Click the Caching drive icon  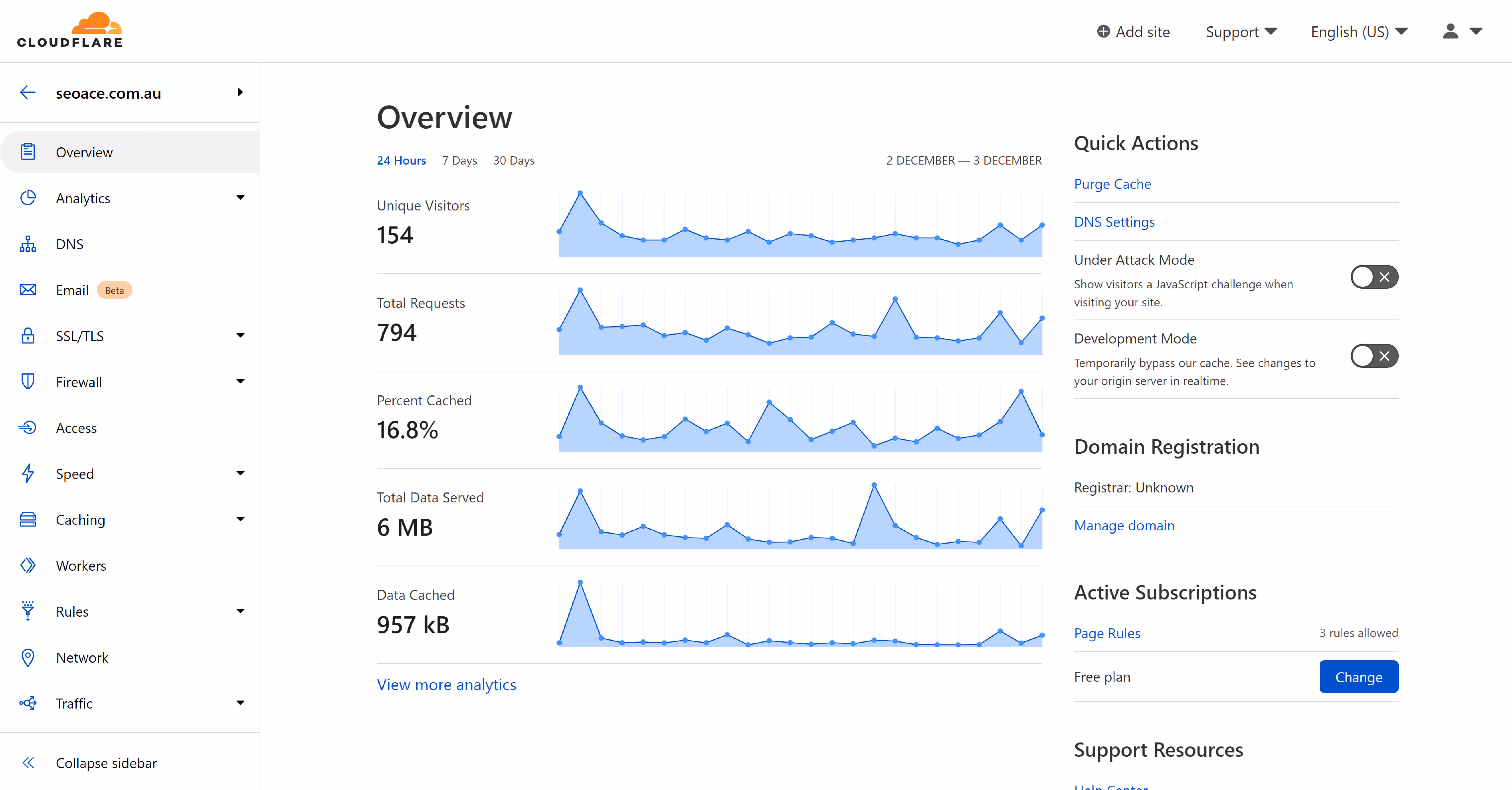pyautogui.click(x=28, y=519)
